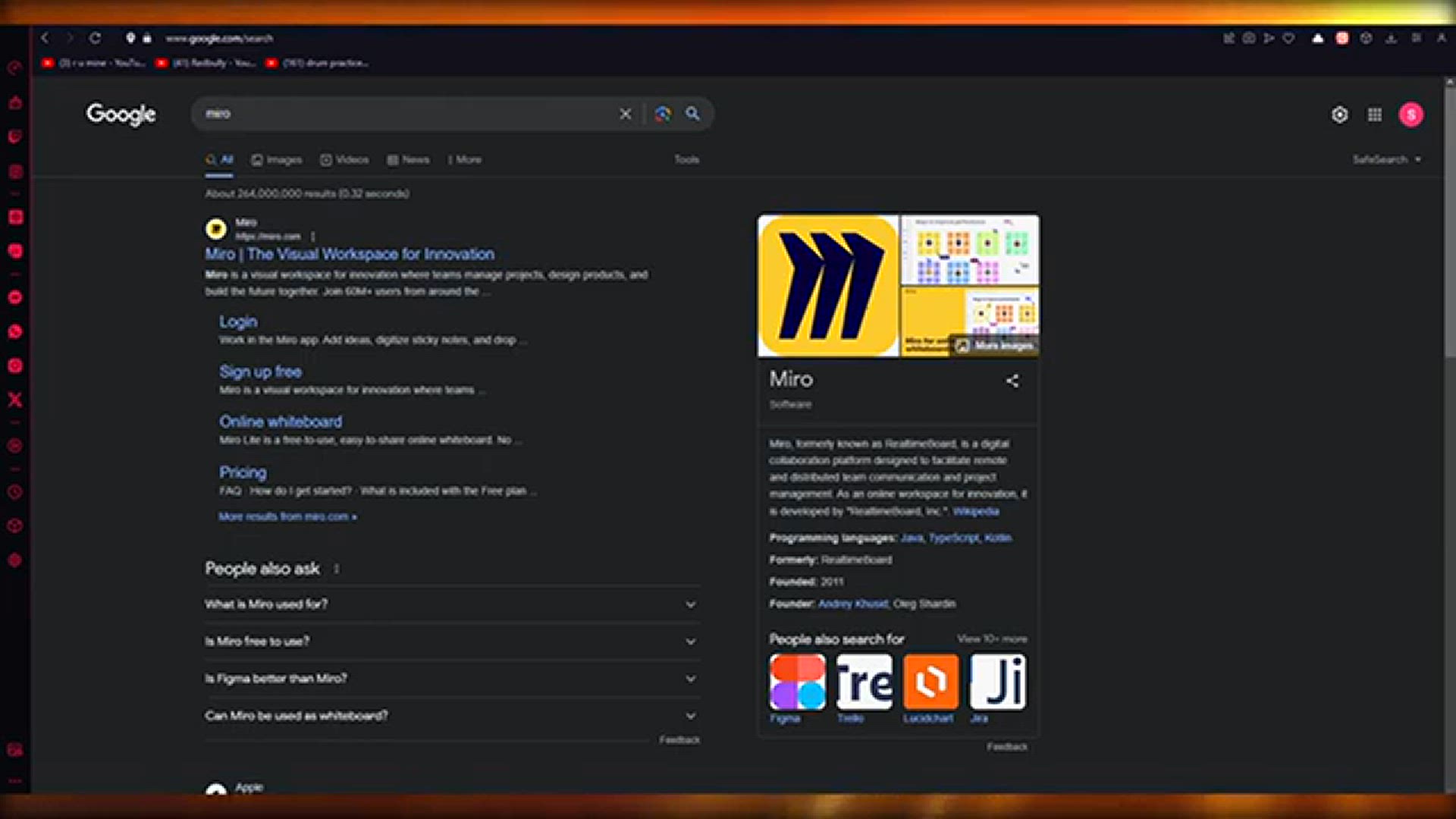
Task: Go back using the browser back arrow
Action: tap(45, 38)
